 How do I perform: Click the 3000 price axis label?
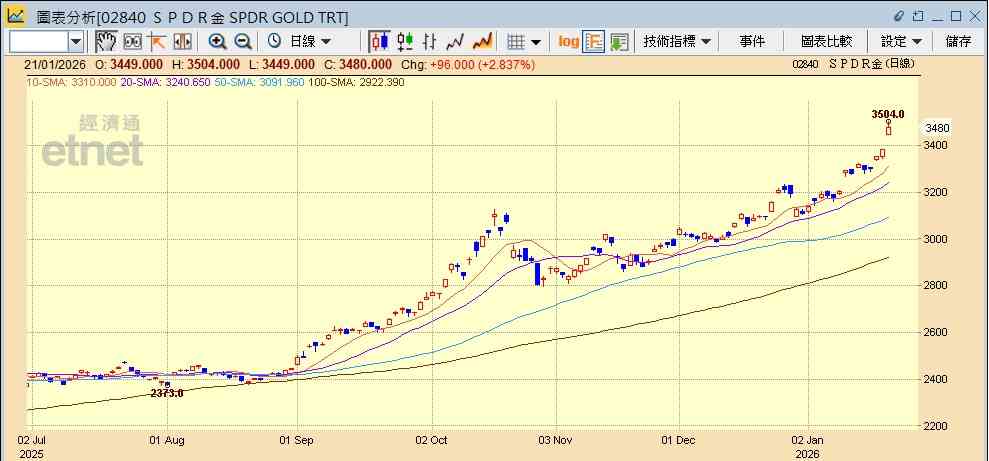(x=937, y=239)
